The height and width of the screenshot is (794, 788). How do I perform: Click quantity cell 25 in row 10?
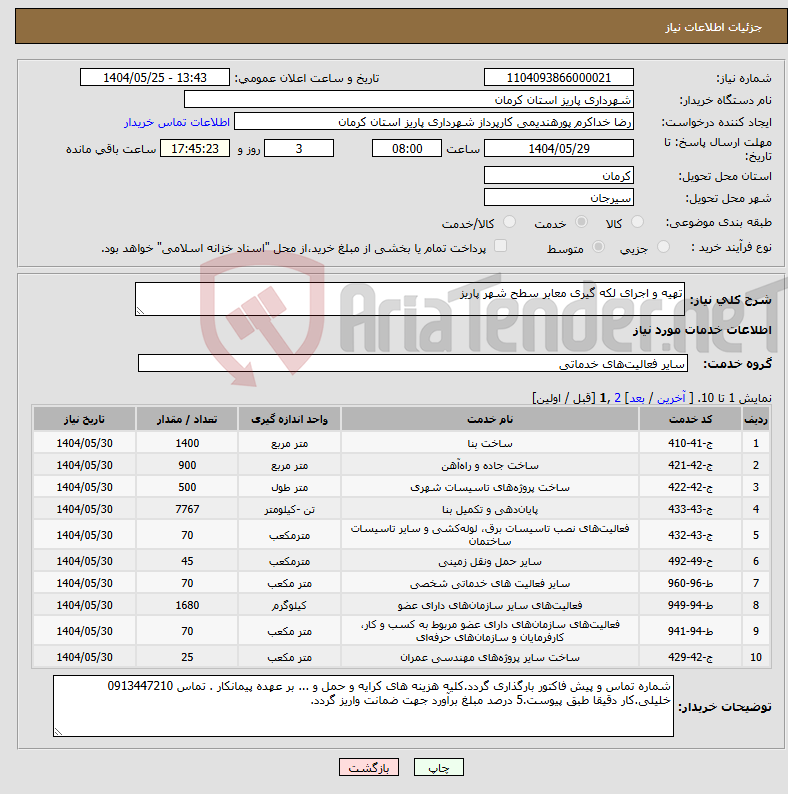coord(187,657)
